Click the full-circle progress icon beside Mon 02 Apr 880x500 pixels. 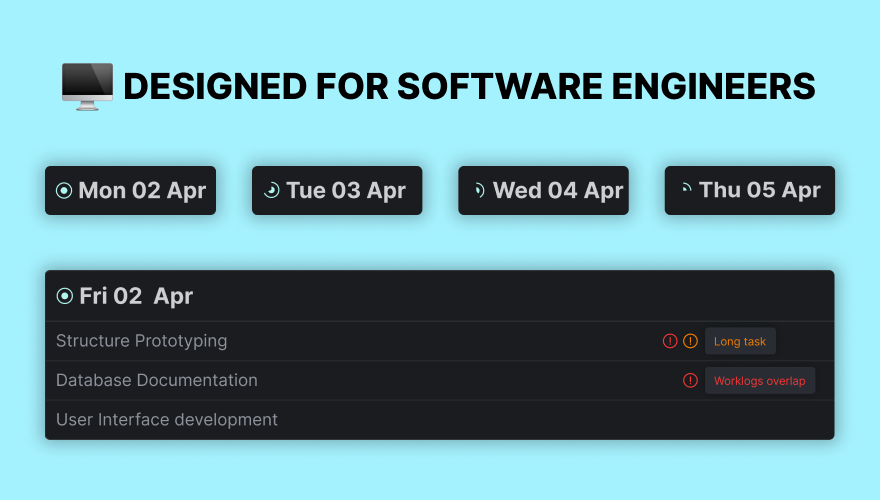point(64,191)
